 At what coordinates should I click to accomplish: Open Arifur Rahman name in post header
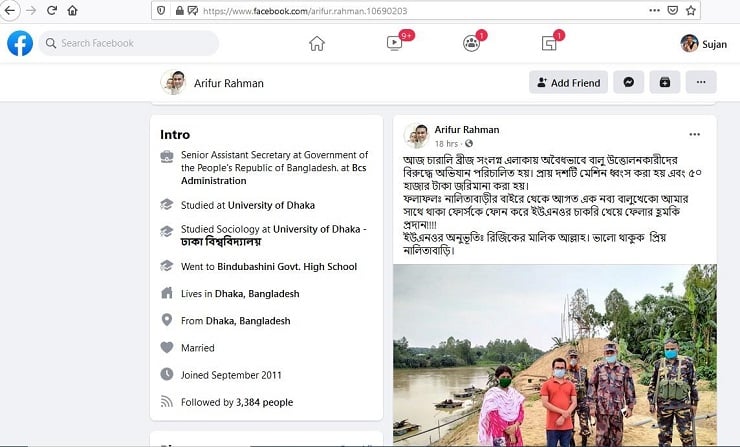467,129
